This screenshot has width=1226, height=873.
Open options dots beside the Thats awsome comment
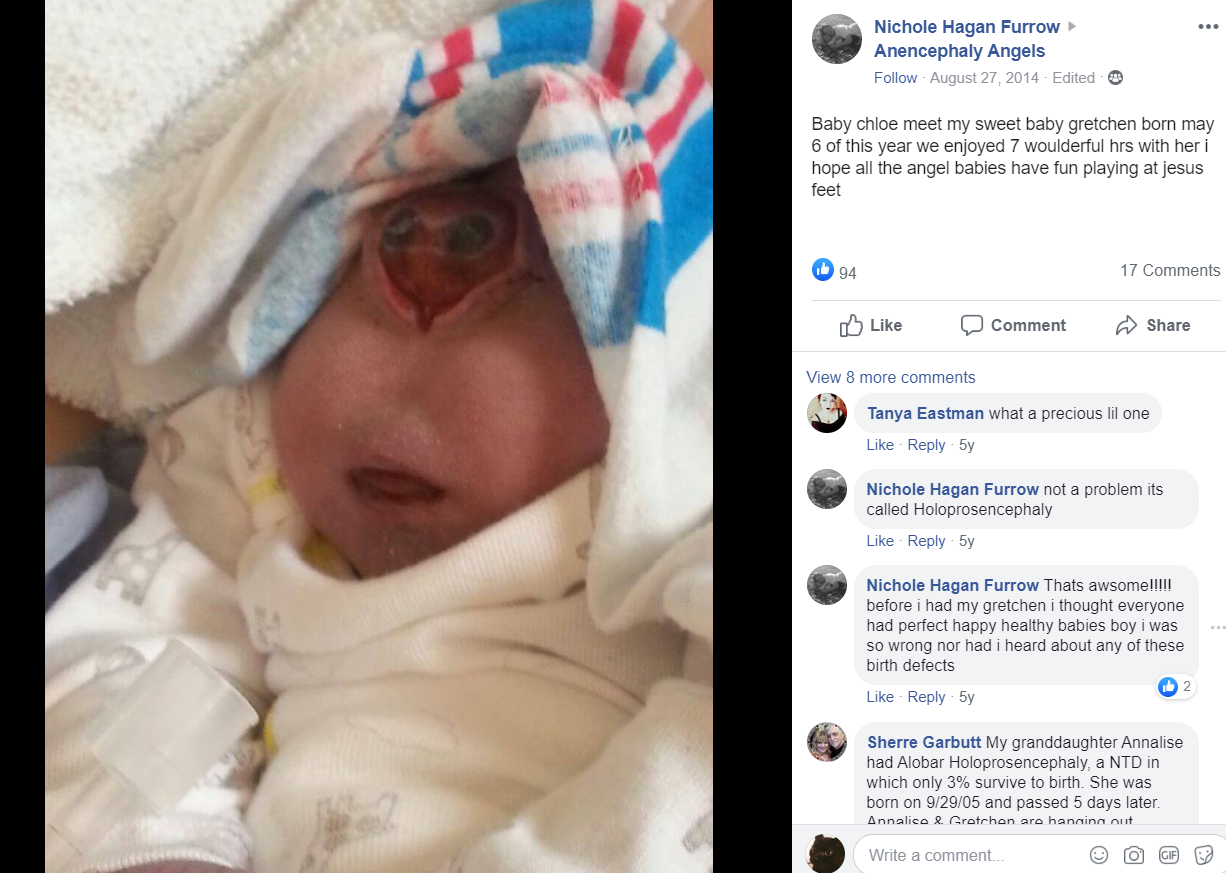(1217, 627)
